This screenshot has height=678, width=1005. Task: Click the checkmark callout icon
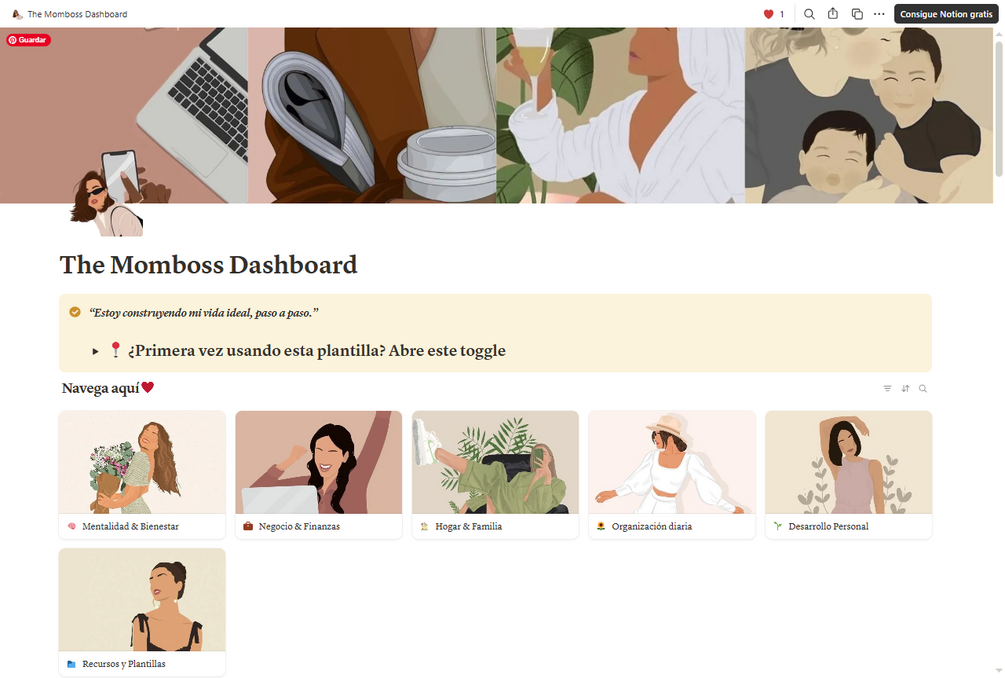point(75,312)
